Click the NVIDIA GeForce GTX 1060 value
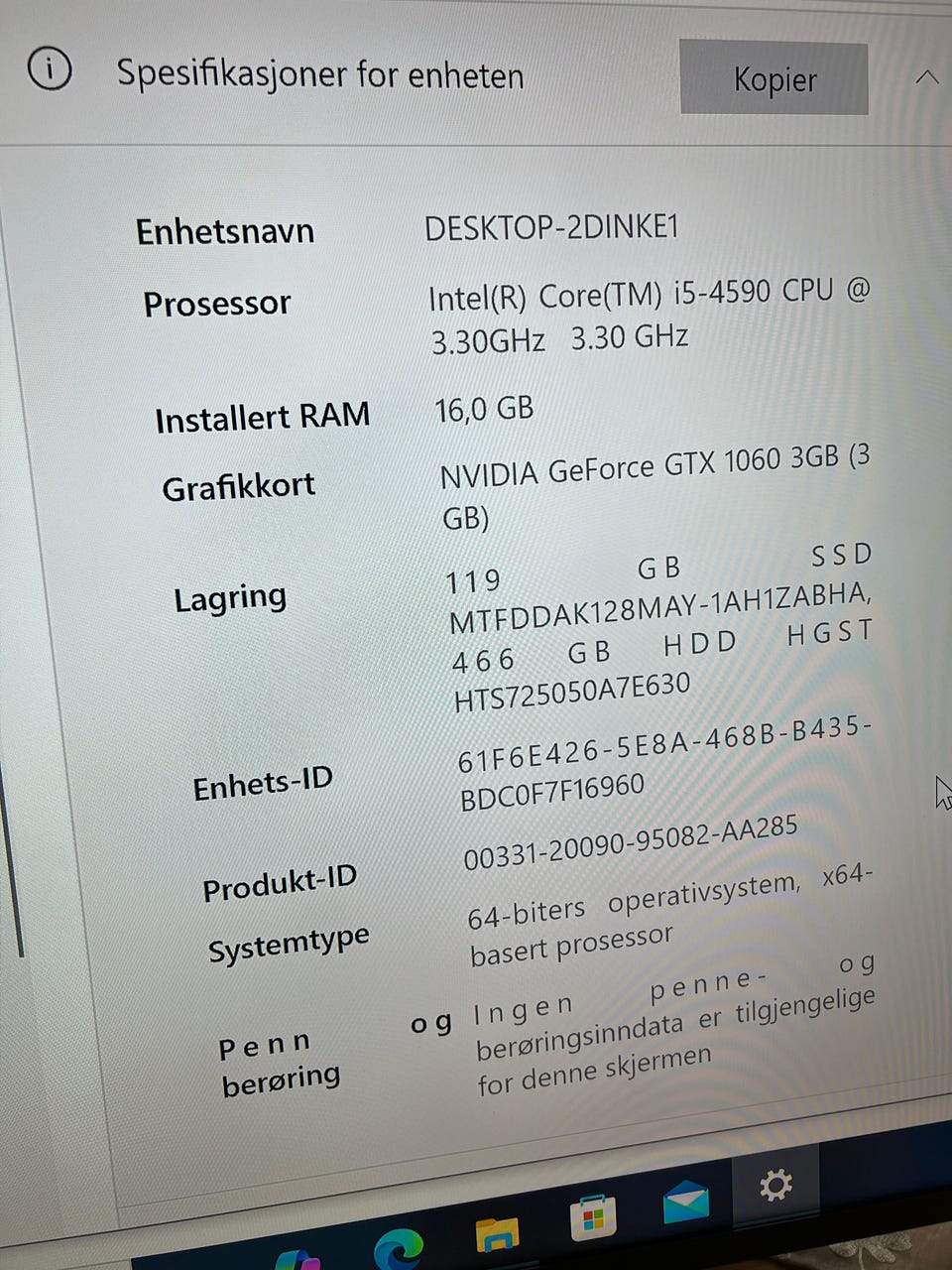952x1270 pixels. [x=655, y=487]
